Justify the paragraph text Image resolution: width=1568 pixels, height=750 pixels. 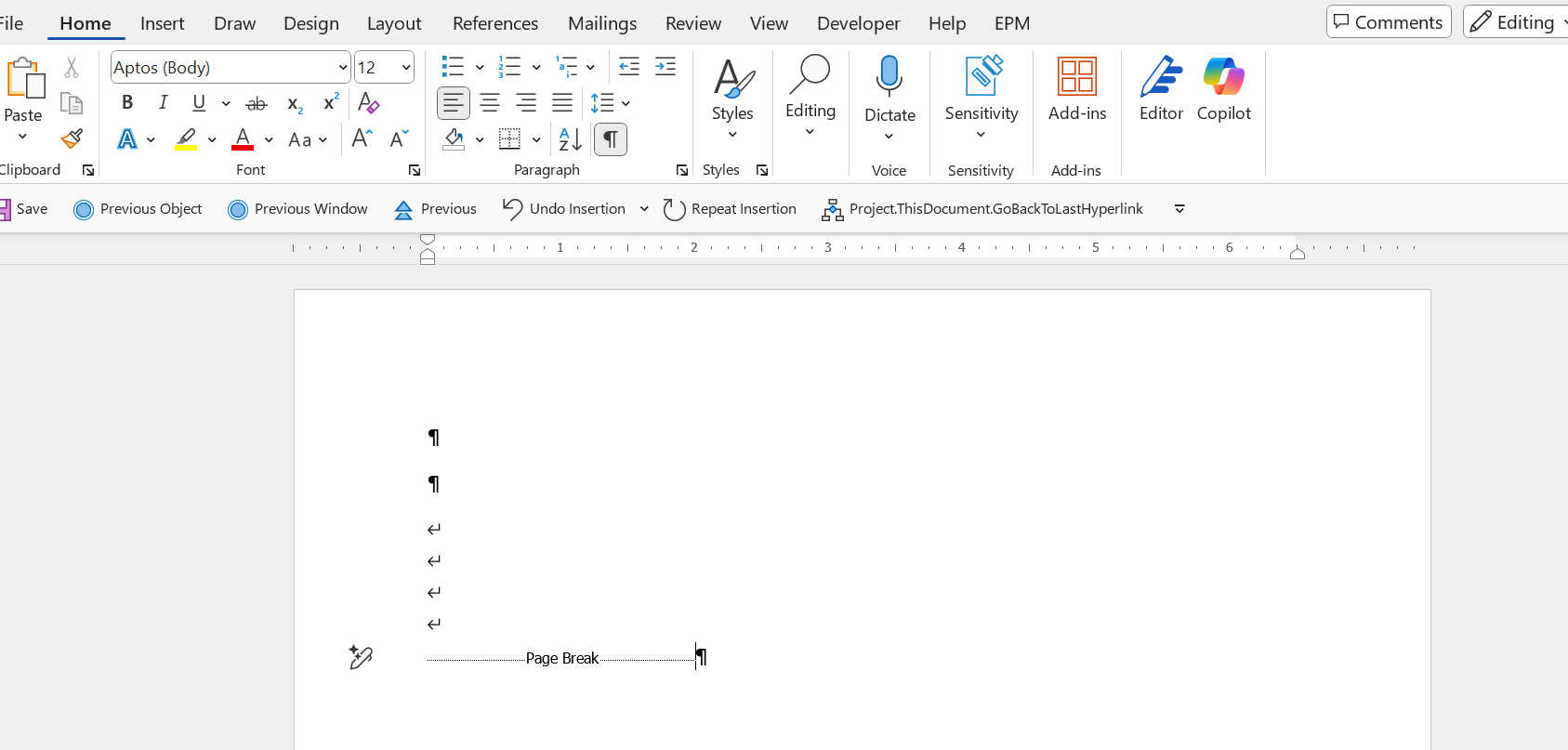(562, 102)
